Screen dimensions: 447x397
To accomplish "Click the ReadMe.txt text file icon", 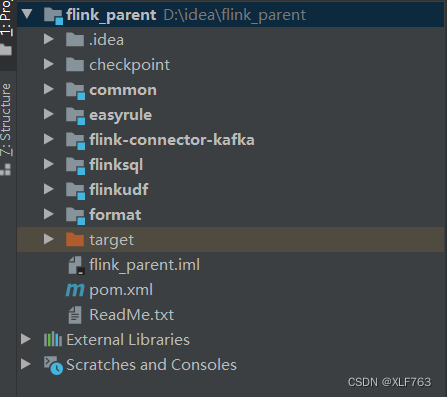I will 75,315.
